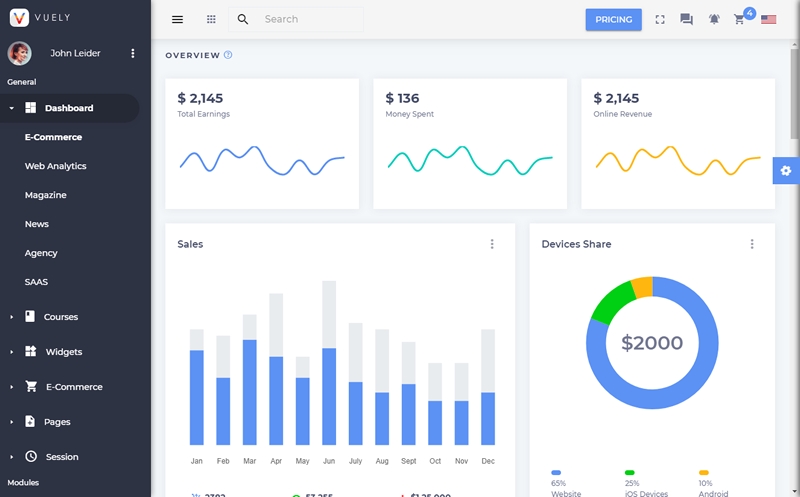Screen dimensions: 800x497
Task: Select Web Analytics in the sidebar
Action: point(56,166)
